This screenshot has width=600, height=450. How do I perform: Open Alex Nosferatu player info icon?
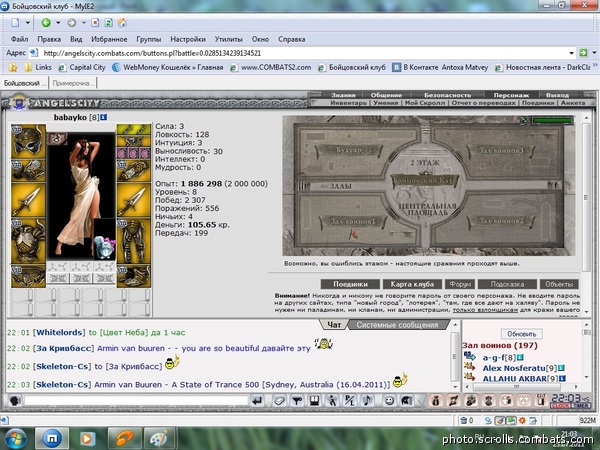(x=561, y=368)
